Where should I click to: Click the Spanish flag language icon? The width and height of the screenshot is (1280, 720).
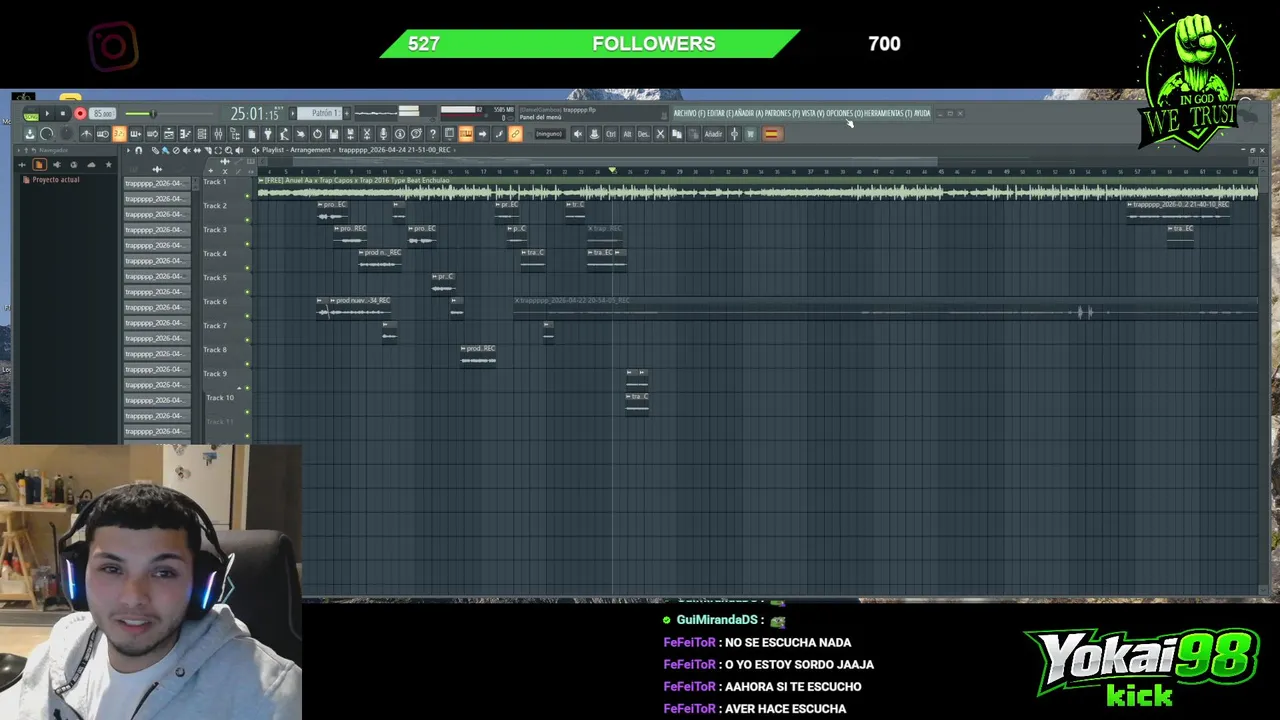coord(772,134)
